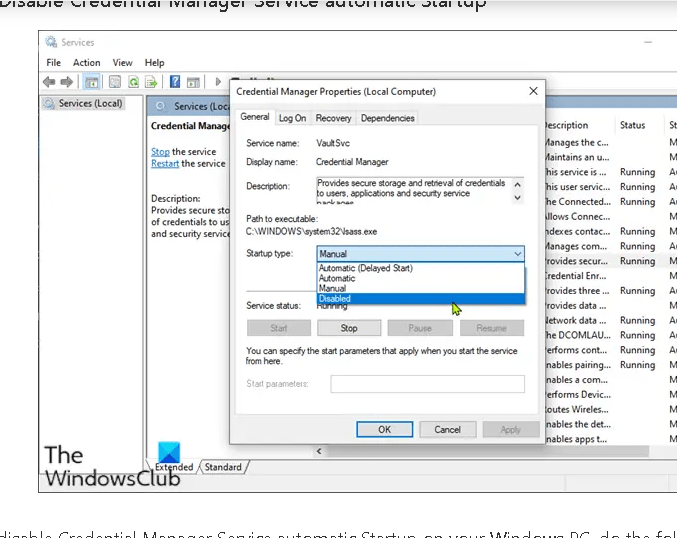Click the Export List toolbar icon
The image size is (677, 538).
151,82
